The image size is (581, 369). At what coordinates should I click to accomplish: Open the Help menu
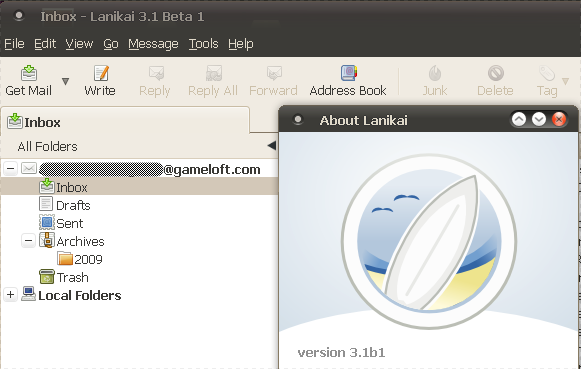click(241, 44)
